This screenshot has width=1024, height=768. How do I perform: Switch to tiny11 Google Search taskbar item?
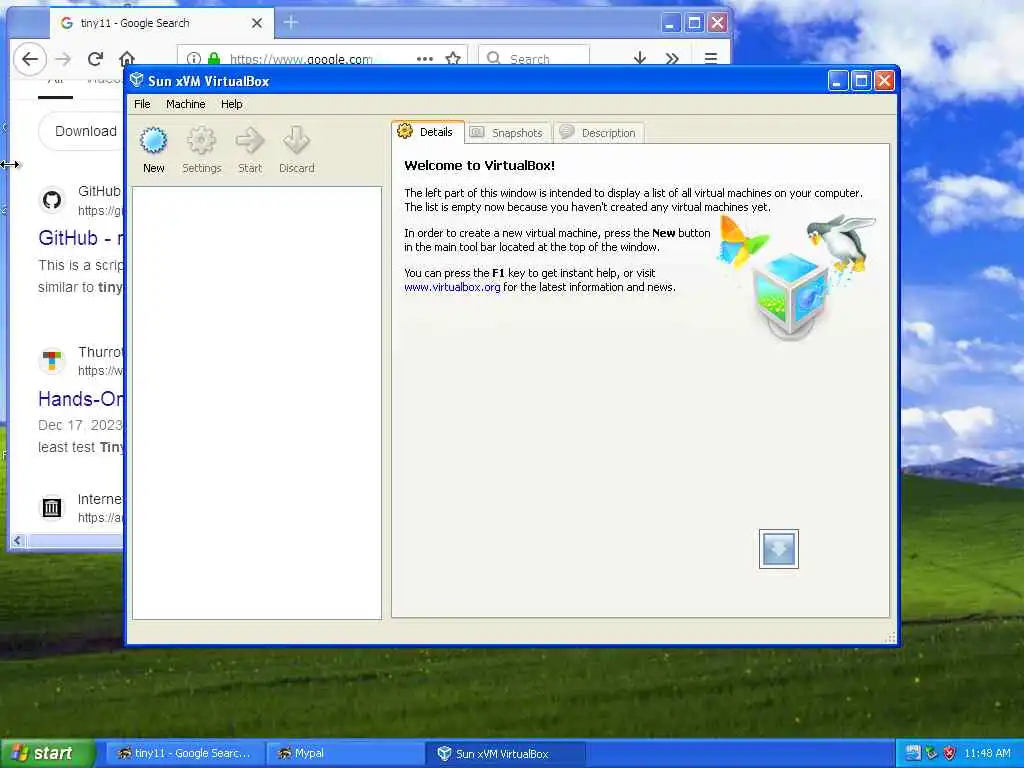pyautogui.click(x=184, y=753)
